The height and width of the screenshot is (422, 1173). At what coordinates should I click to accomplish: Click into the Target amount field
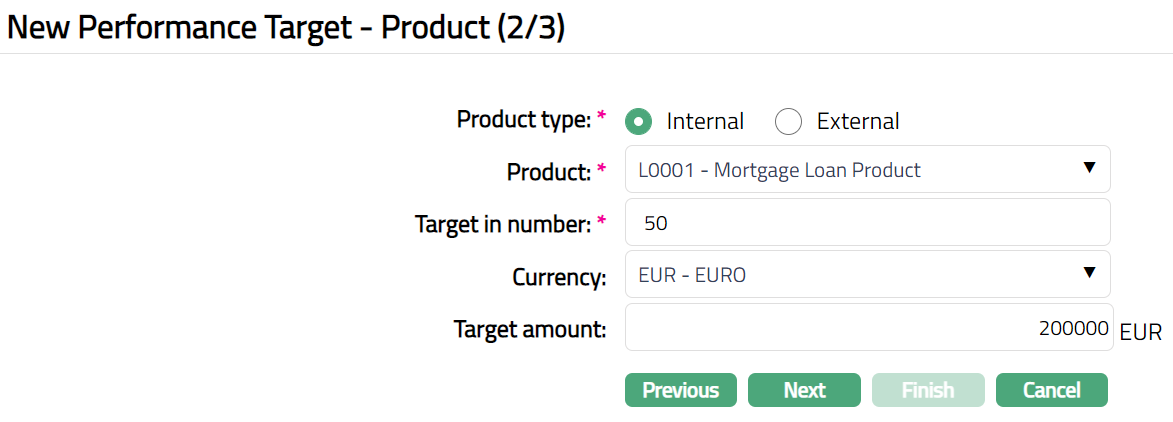(866, 327)
